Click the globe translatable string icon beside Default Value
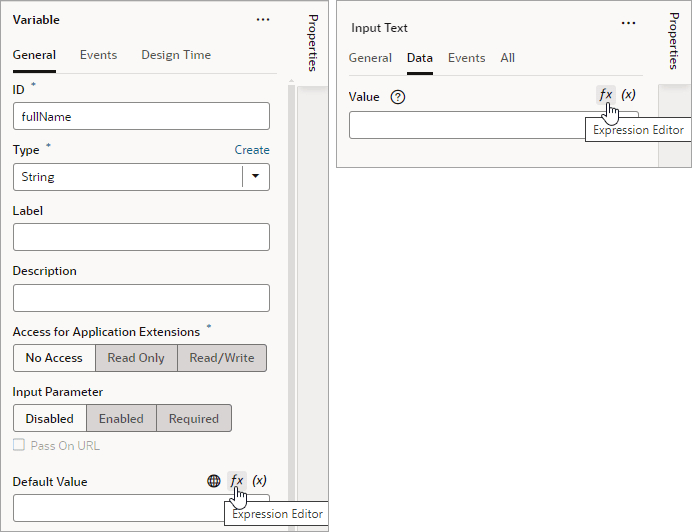The image size is (692, 532). click(214, 481)
